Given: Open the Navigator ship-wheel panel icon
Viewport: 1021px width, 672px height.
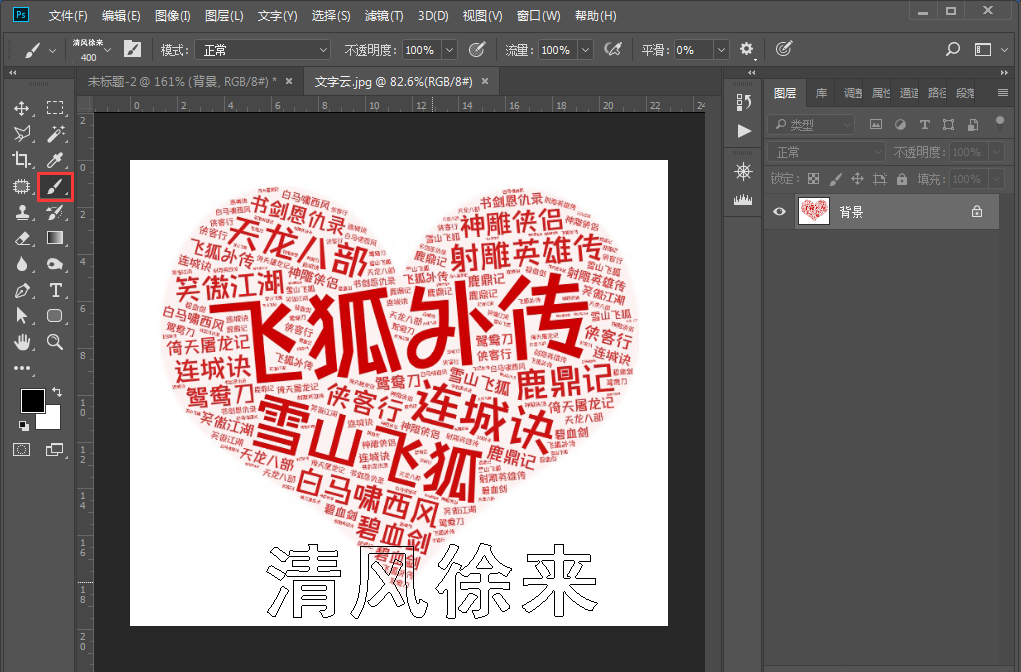Looking at the screenshot, I should tap(744, 172).
